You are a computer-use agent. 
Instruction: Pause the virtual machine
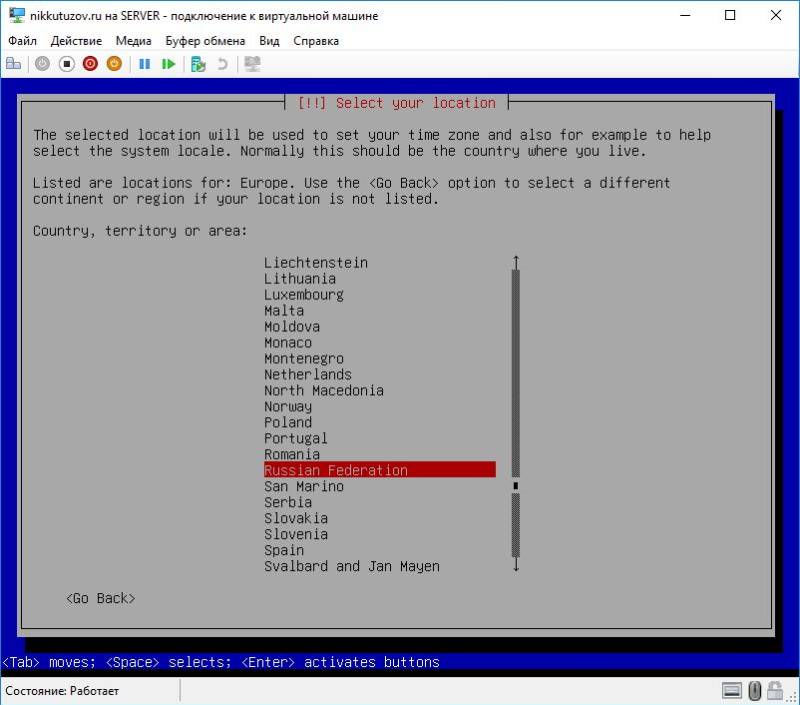(x=144, y=64)
